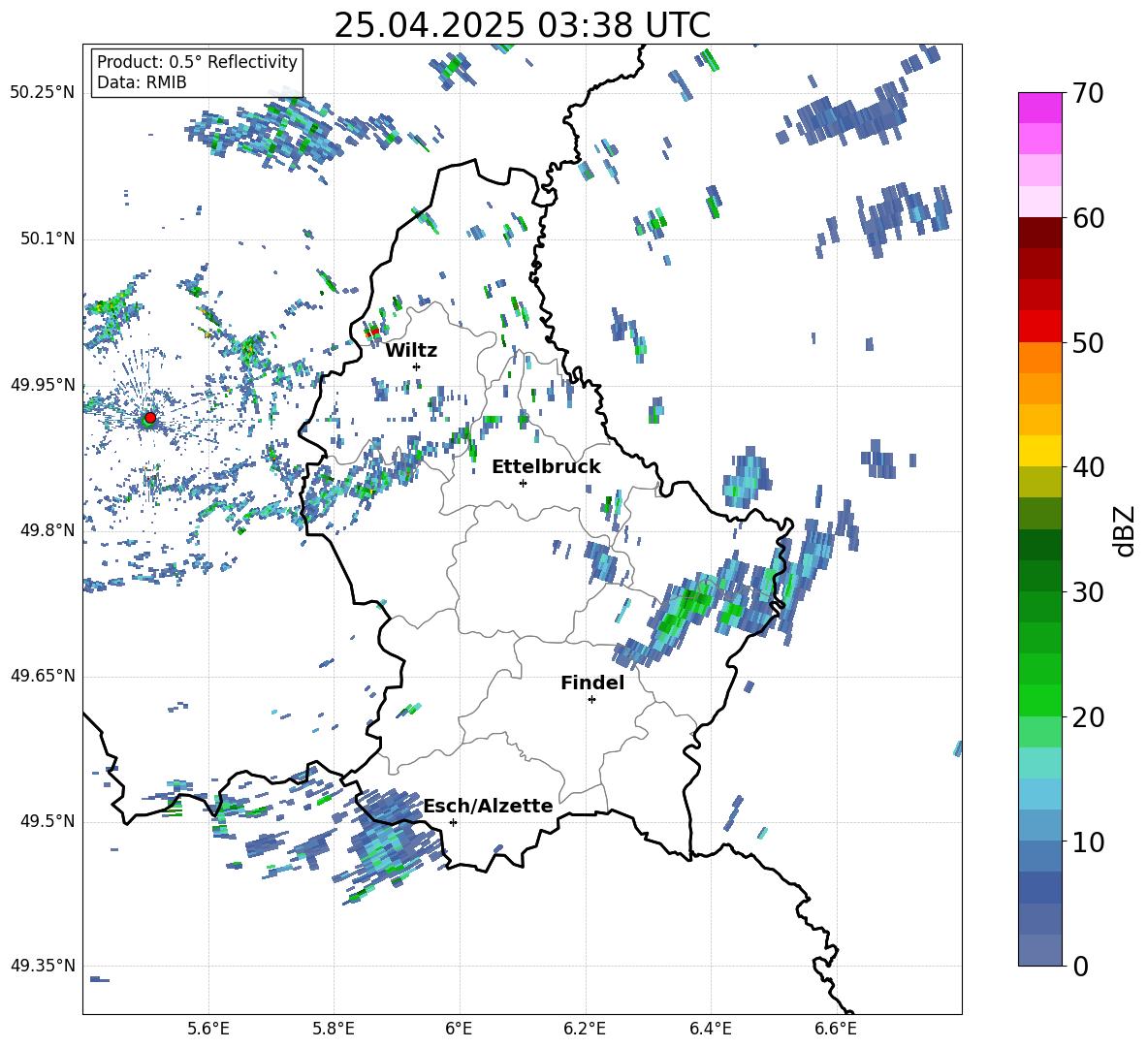Click the Wiltz station cross marker
Image resolution: width=1148 pixels, height=1048 pixels.
tap(417, 366)
